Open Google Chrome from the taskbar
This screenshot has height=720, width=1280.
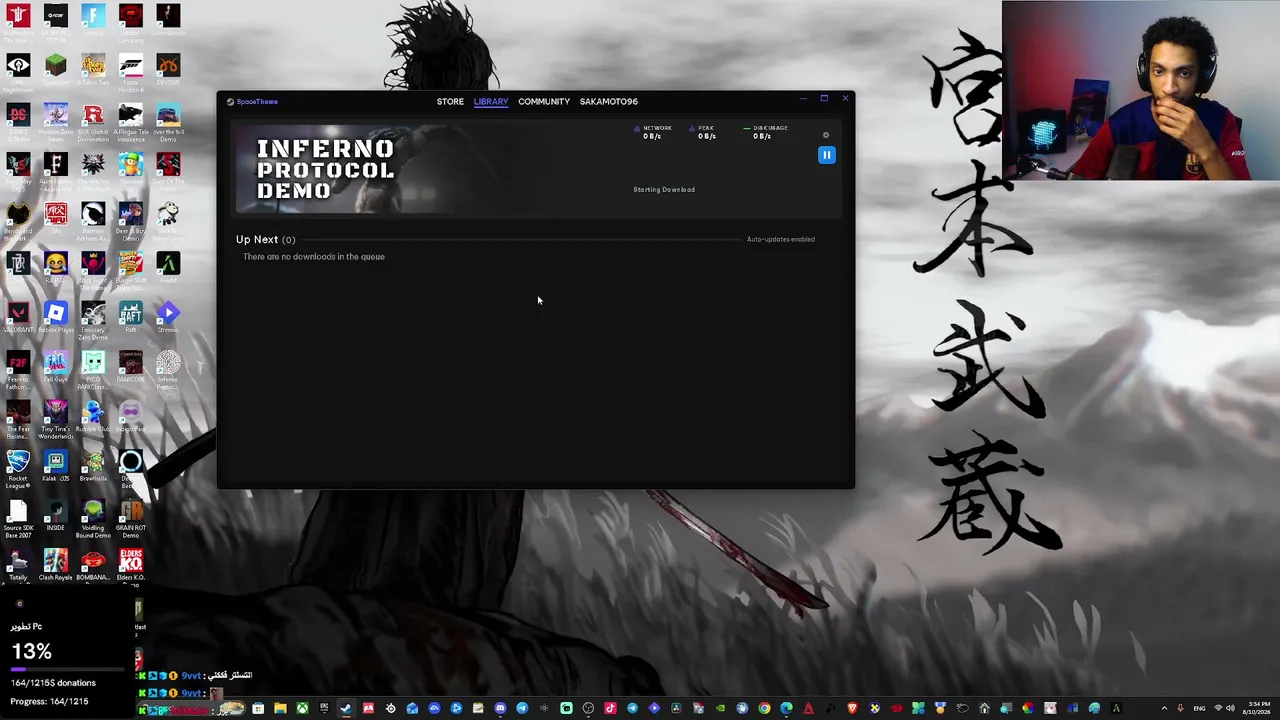(x=764, y=709)
